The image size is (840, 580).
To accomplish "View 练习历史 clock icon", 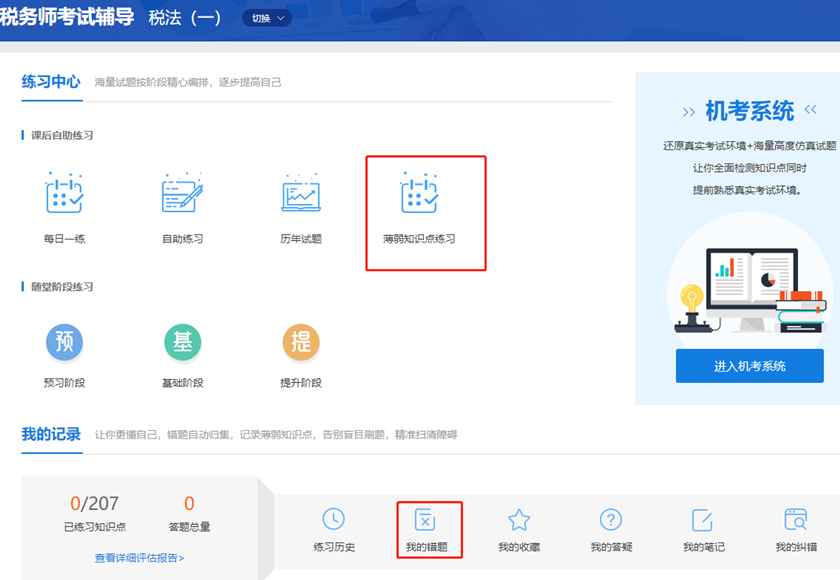I will 334,519.
